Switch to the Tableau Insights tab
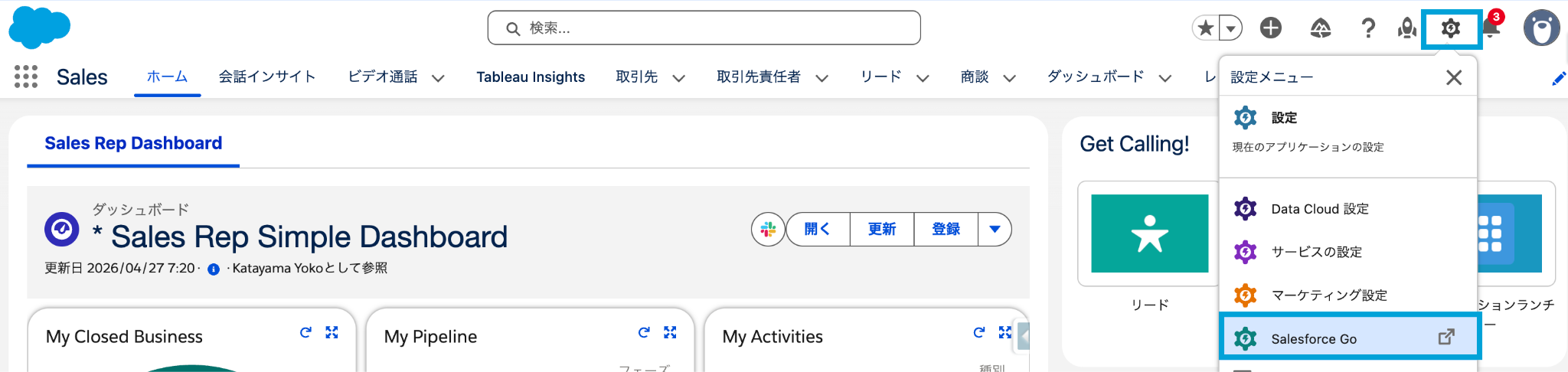This screenshot has width=1568, height=372. (x=531, y=77)
